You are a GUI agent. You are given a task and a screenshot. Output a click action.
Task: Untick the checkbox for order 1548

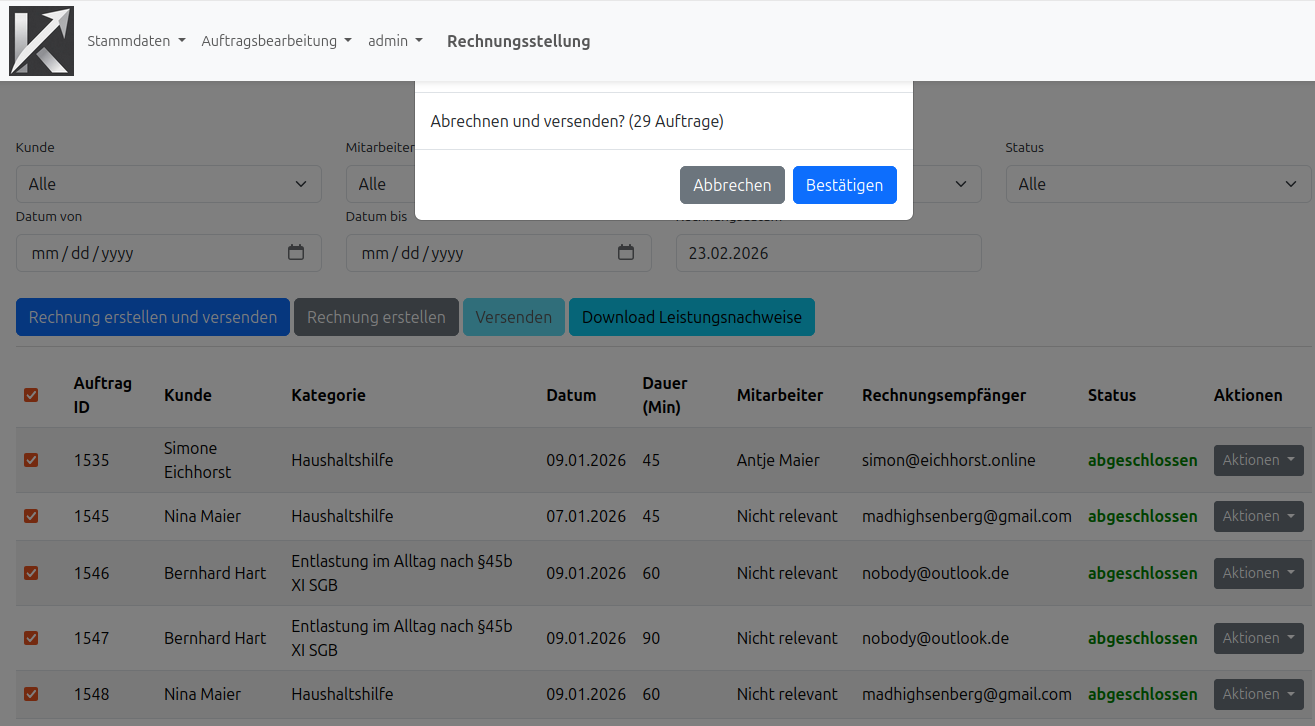point(31,694)
